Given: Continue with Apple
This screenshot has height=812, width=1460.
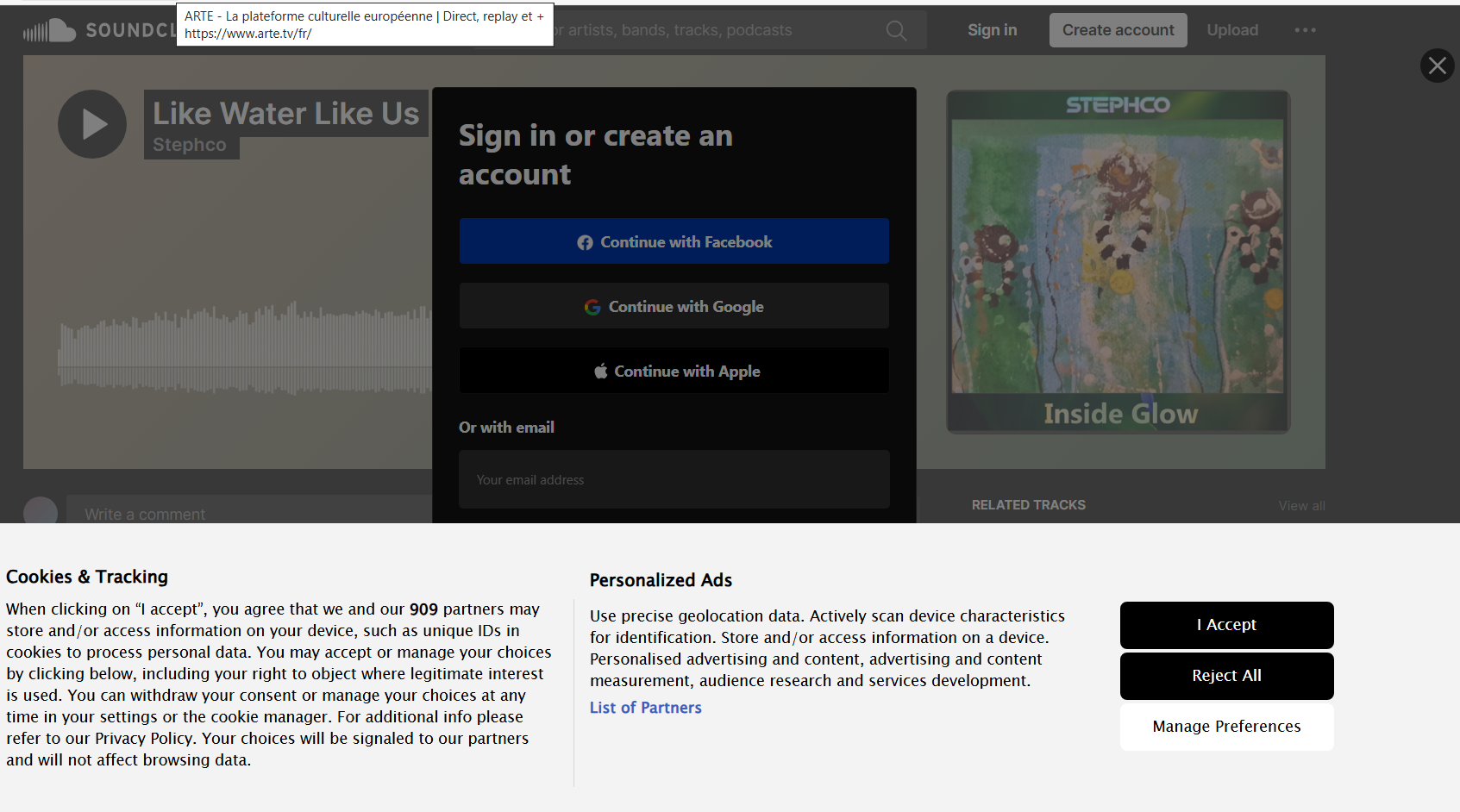Looking at the screenshot, I should (x=674, y=371).
